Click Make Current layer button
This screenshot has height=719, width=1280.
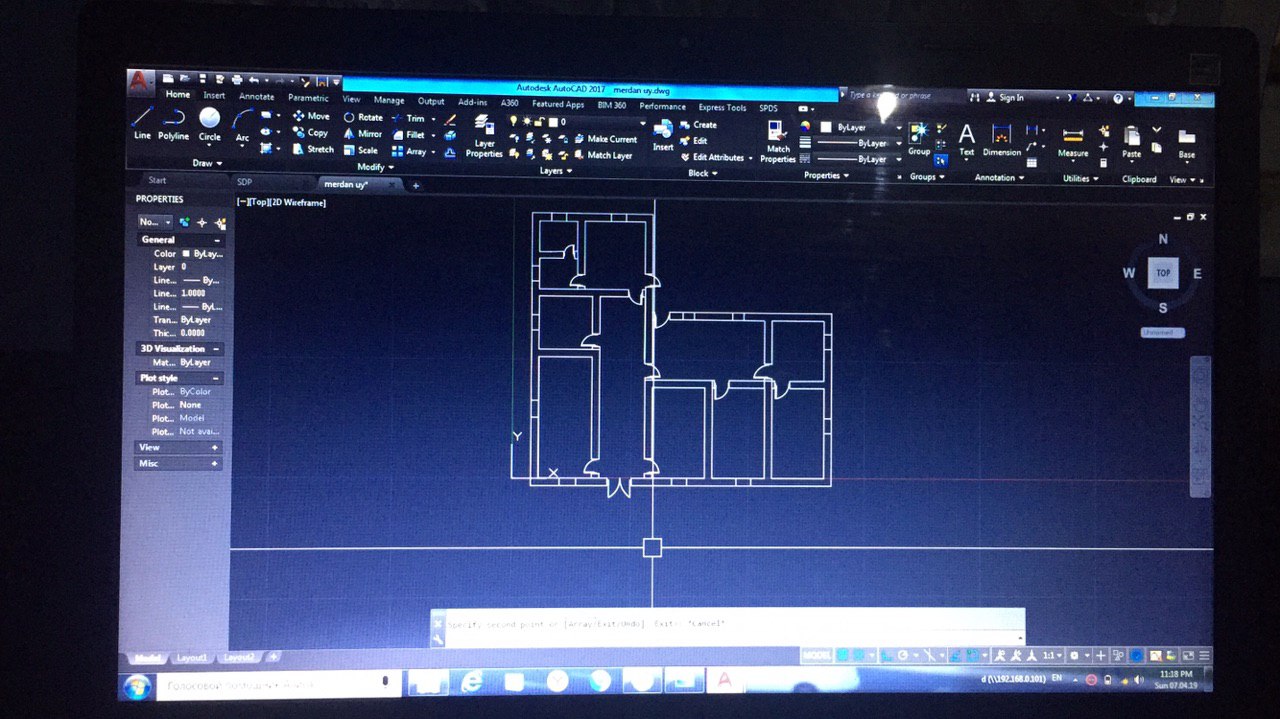tap(605, 139)
